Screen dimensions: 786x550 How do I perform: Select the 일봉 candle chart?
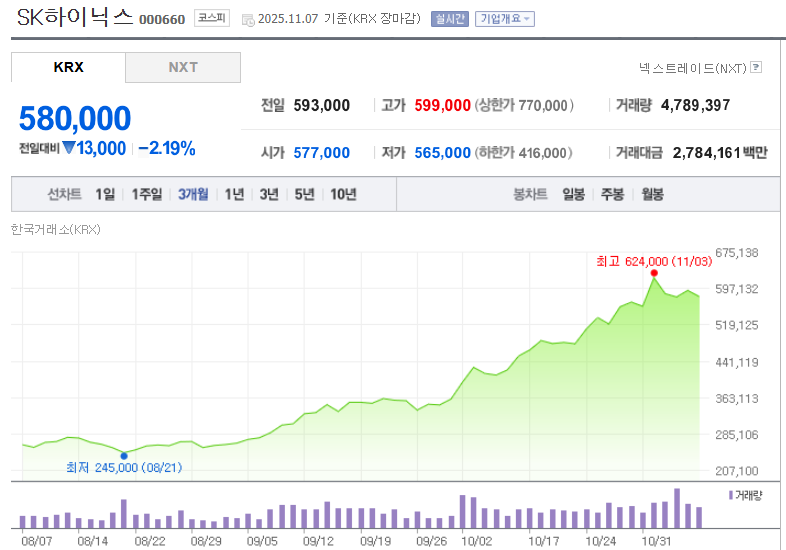573,194
